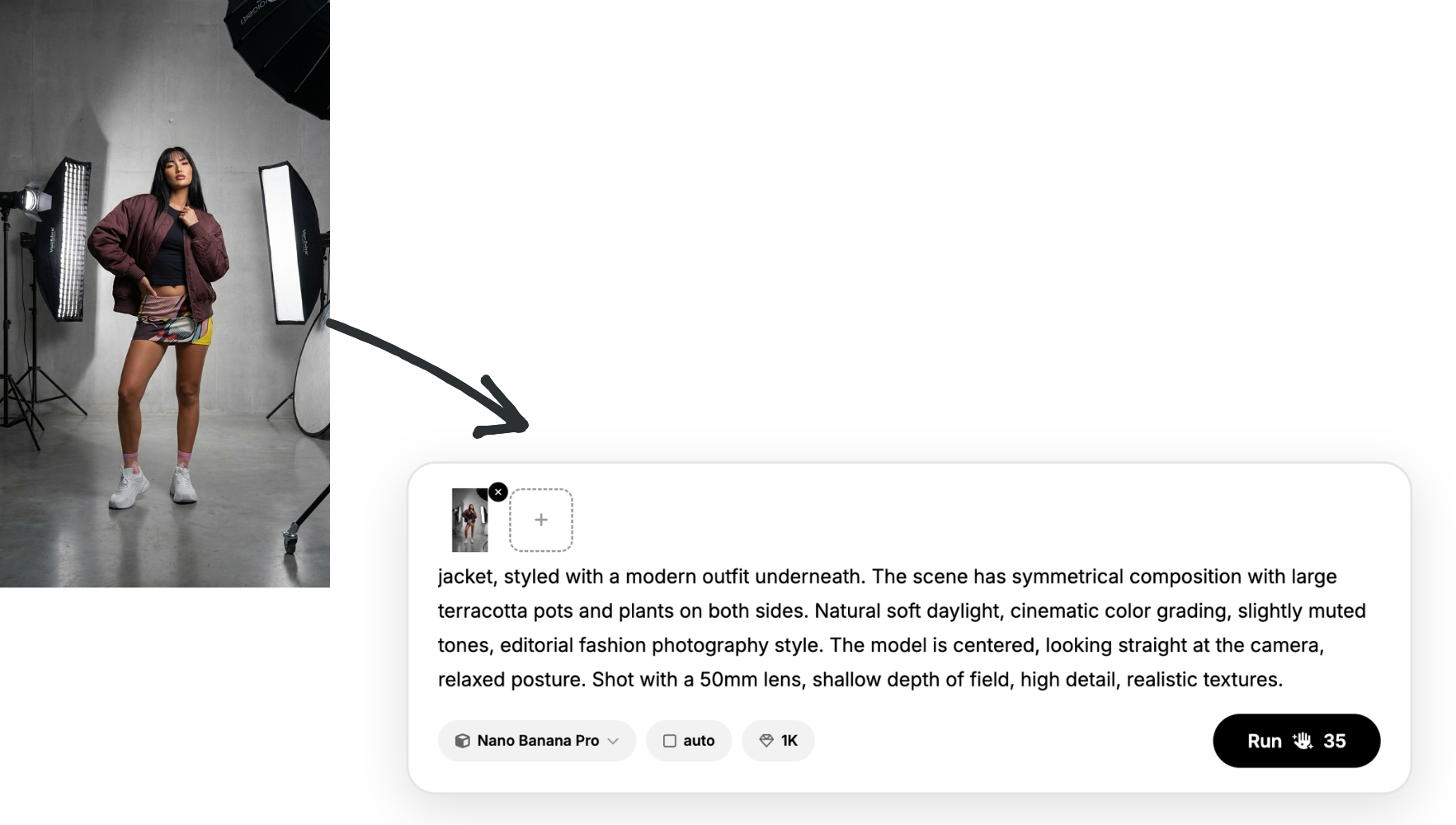Open the Nano Banana Pro model selector
Image resolution: width=1456 pixels, height=825 pixels.
(537, 741)
